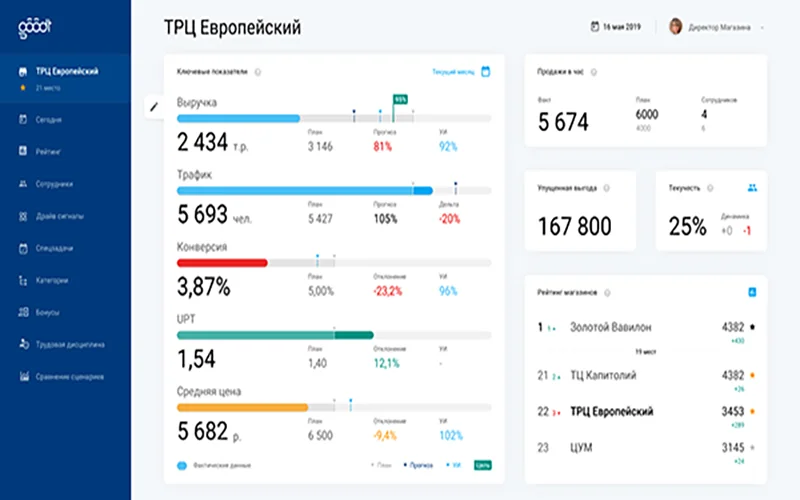Click the blue Трафик progress bar
This screenshot has width=800, height=500.
click(305, 191)
